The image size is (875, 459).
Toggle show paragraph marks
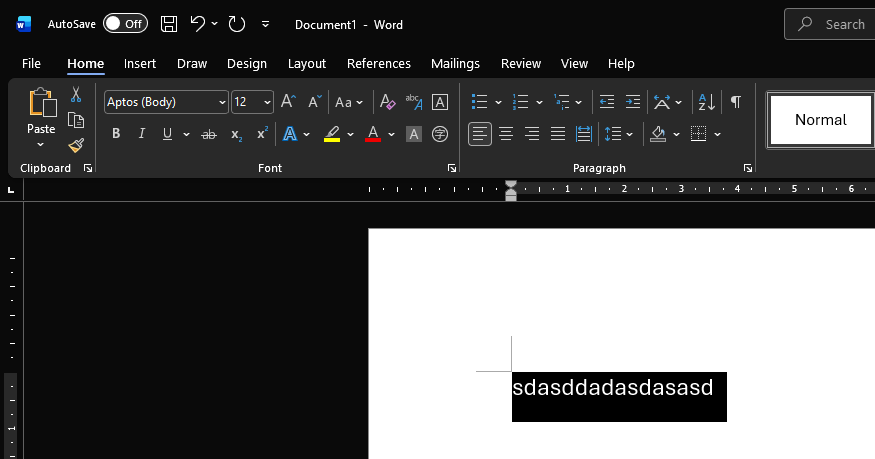click(736, 102)
